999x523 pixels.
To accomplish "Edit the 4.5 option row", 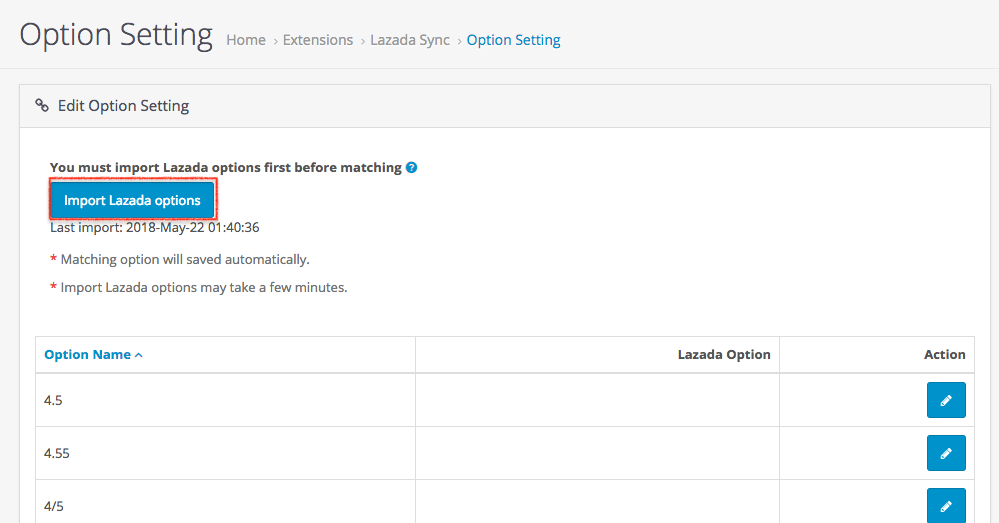I will 945,400.
